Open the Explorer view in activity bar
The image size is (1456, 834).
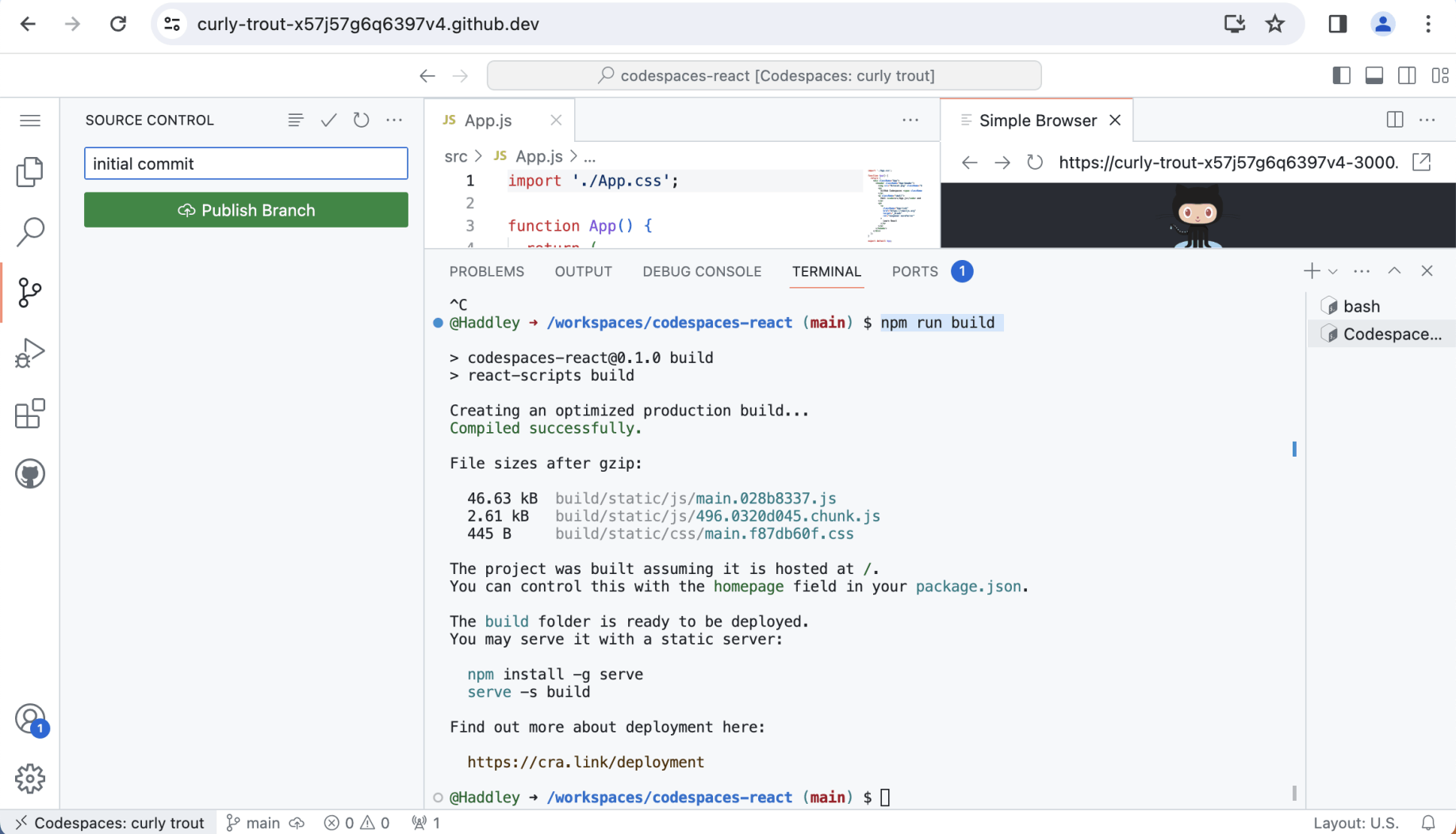pos(29,171)
